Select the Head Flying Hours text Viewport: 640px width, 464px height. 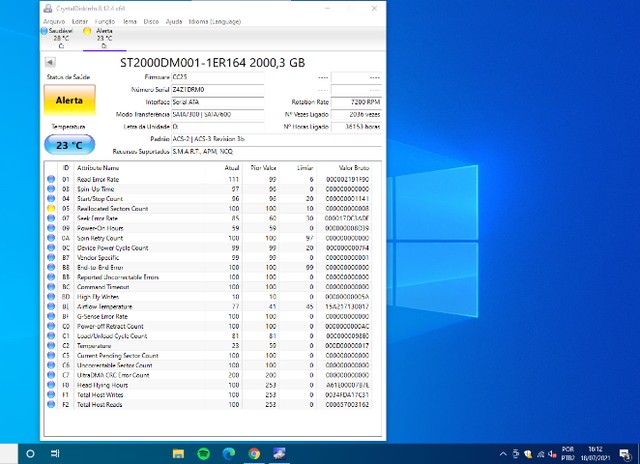[x=102, y=385]
